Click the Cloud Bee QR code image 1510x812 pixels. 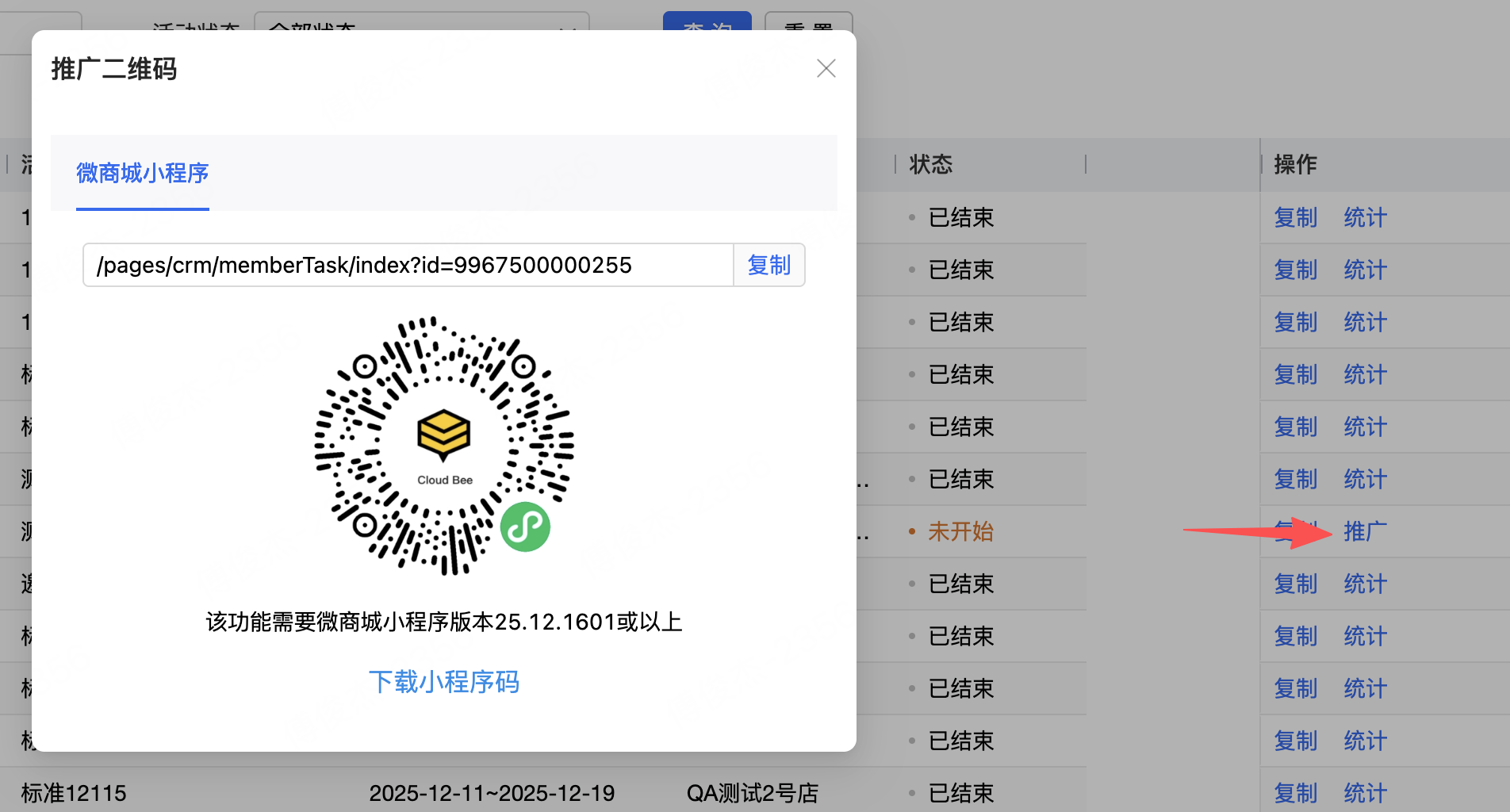click(444, 446)
